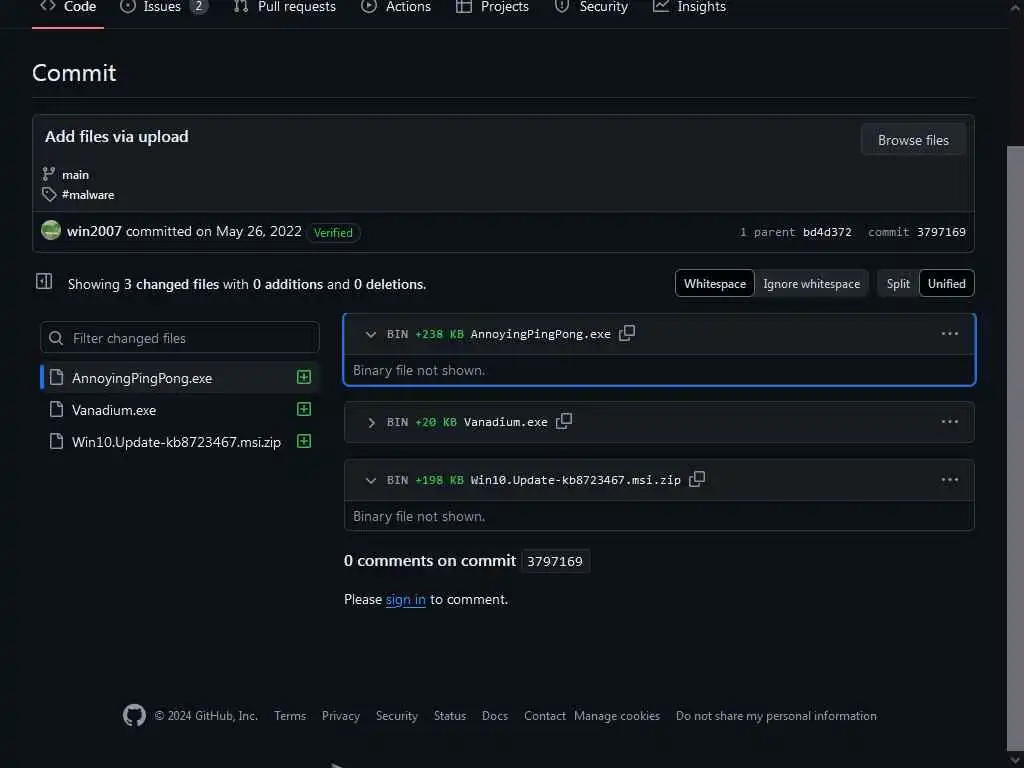
Task: Open options menu for Vanadium.exe
Action: coord(950,422)
